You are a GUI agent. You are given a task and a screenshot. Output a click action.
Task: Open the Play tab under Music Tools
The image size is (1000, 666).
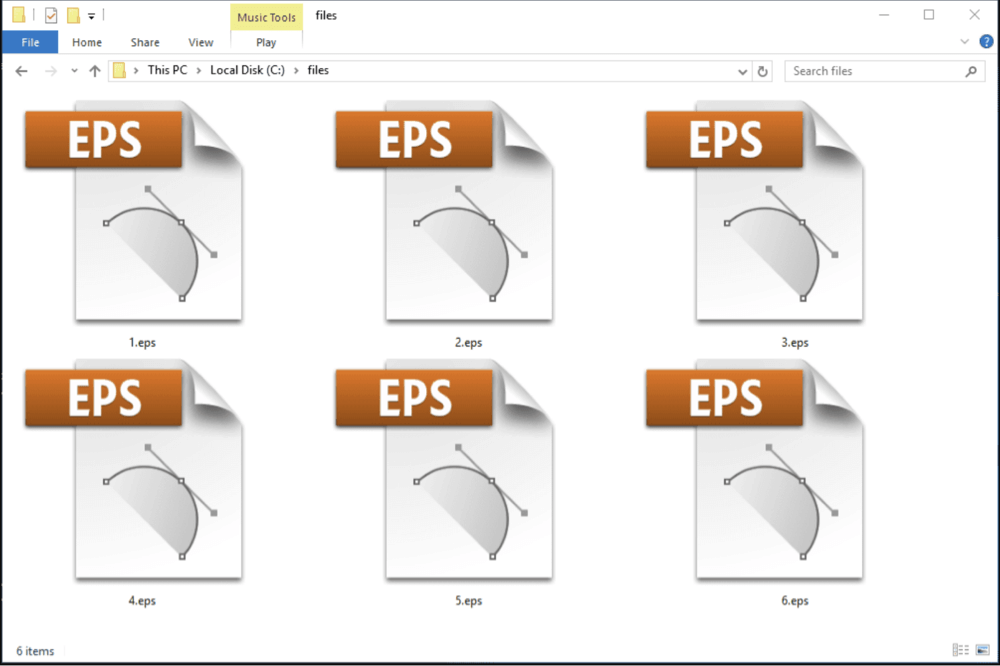[266, 42]
